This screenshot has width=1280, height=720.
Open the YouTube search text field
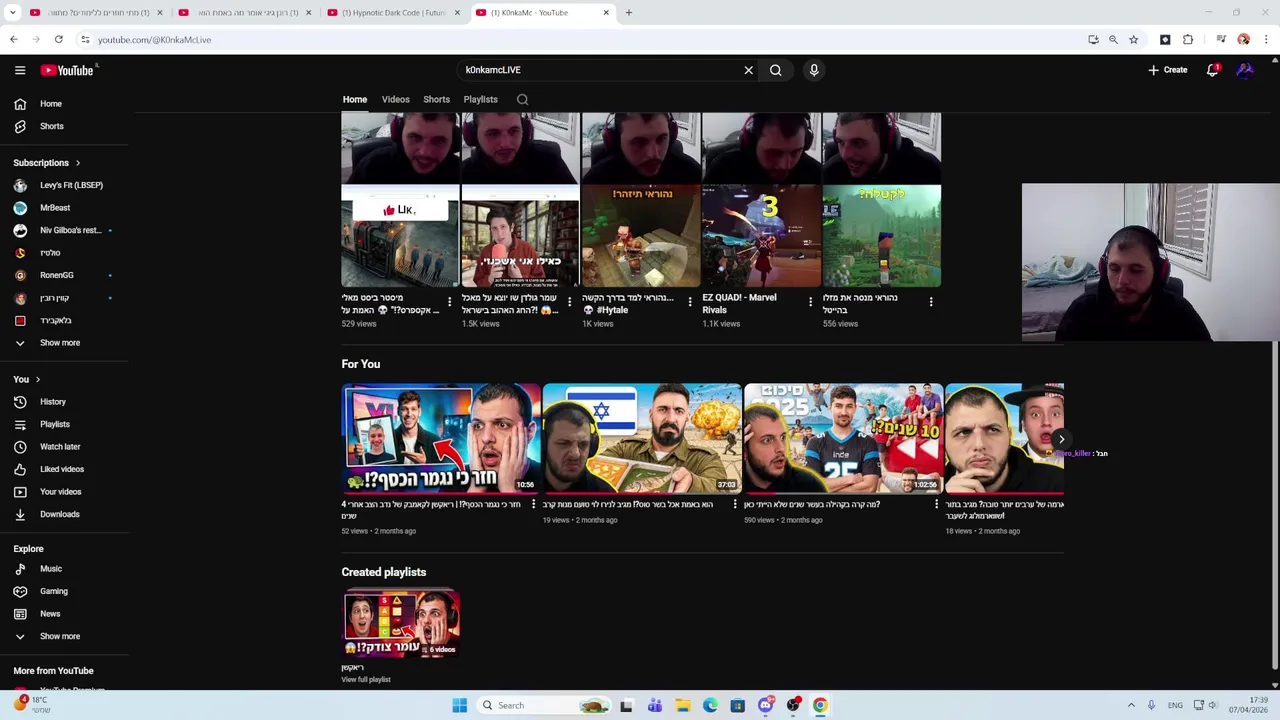[x=600, y=70]
